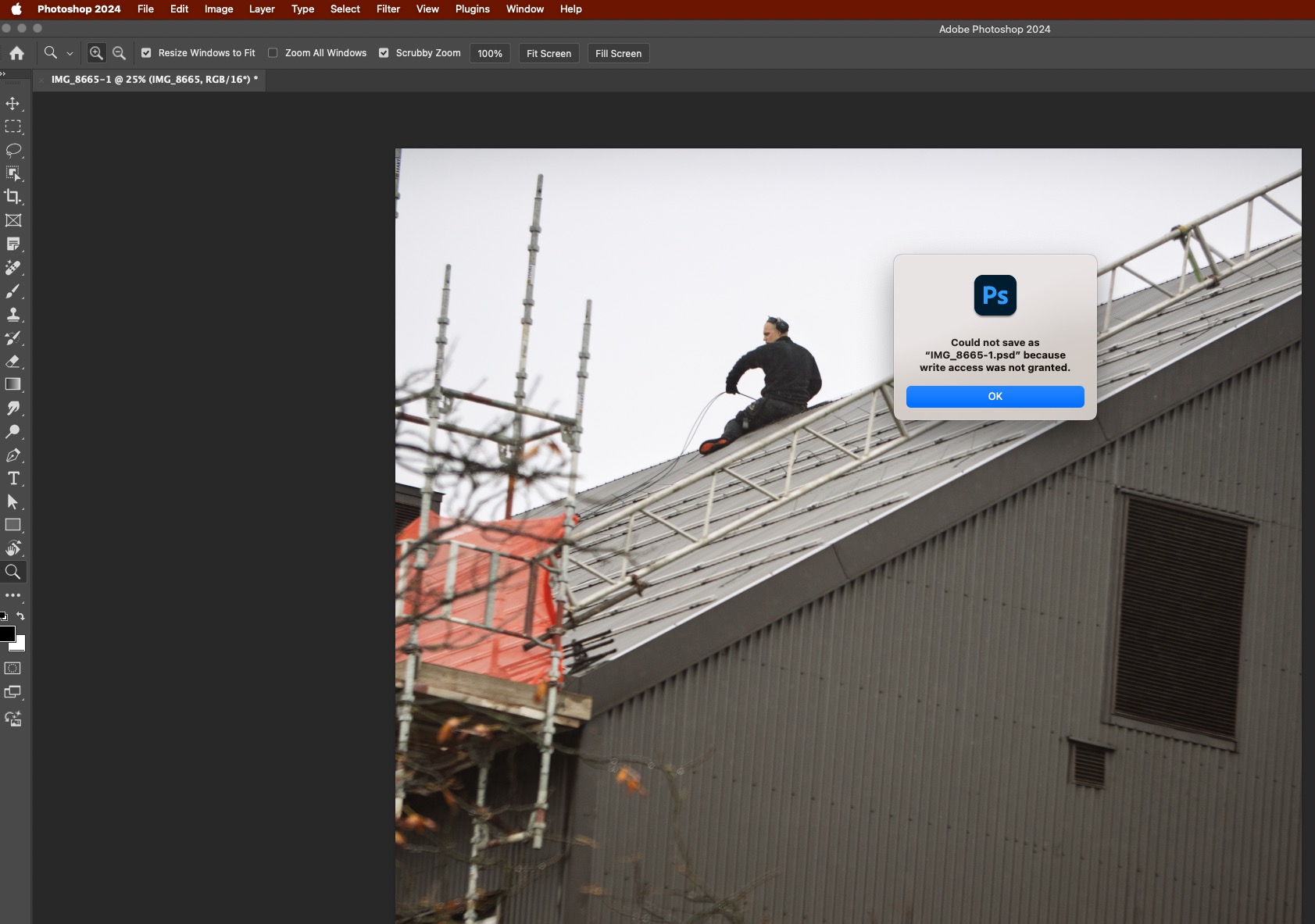This screenshot has width=1315, height=924.
Task: Select the Clone Stamp tool
Action: pyautogui.click(x=13, y=315)
